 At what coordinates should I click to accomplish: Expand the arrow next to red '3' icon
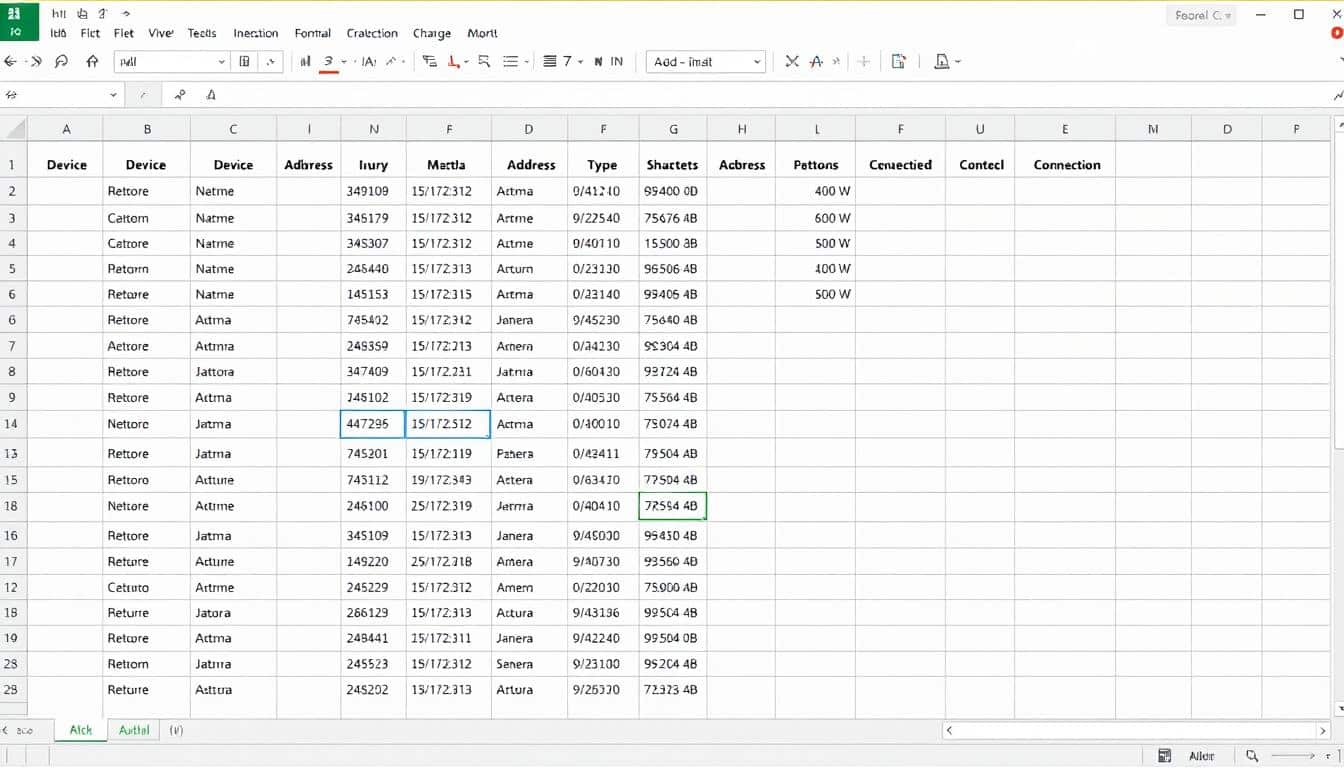[344, 62]
